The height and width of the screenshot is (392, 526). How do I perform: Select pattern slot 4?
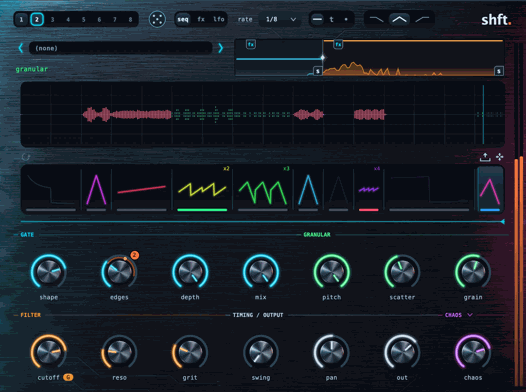(68, 19)
